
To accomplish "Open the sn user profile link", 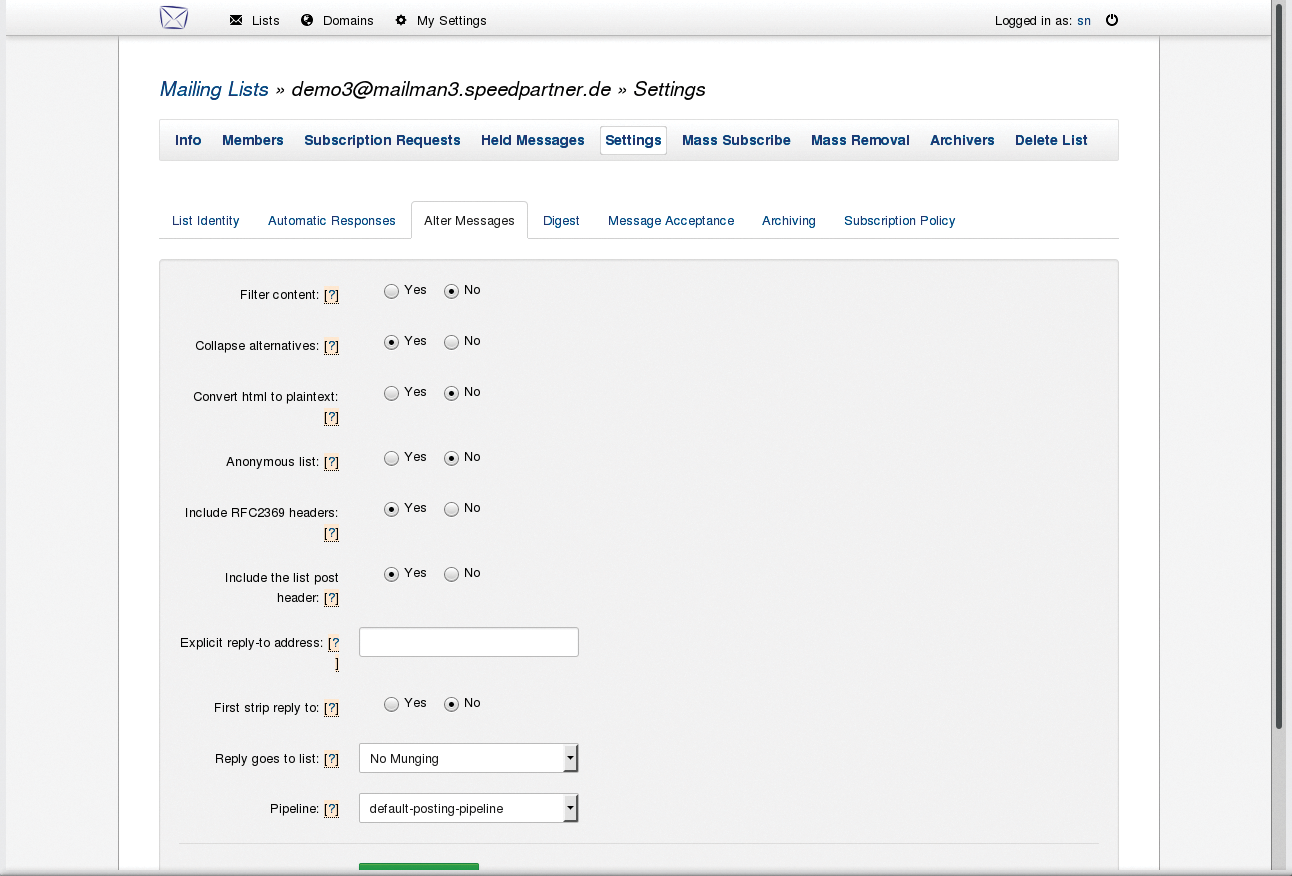I will tap(1083, 20).
